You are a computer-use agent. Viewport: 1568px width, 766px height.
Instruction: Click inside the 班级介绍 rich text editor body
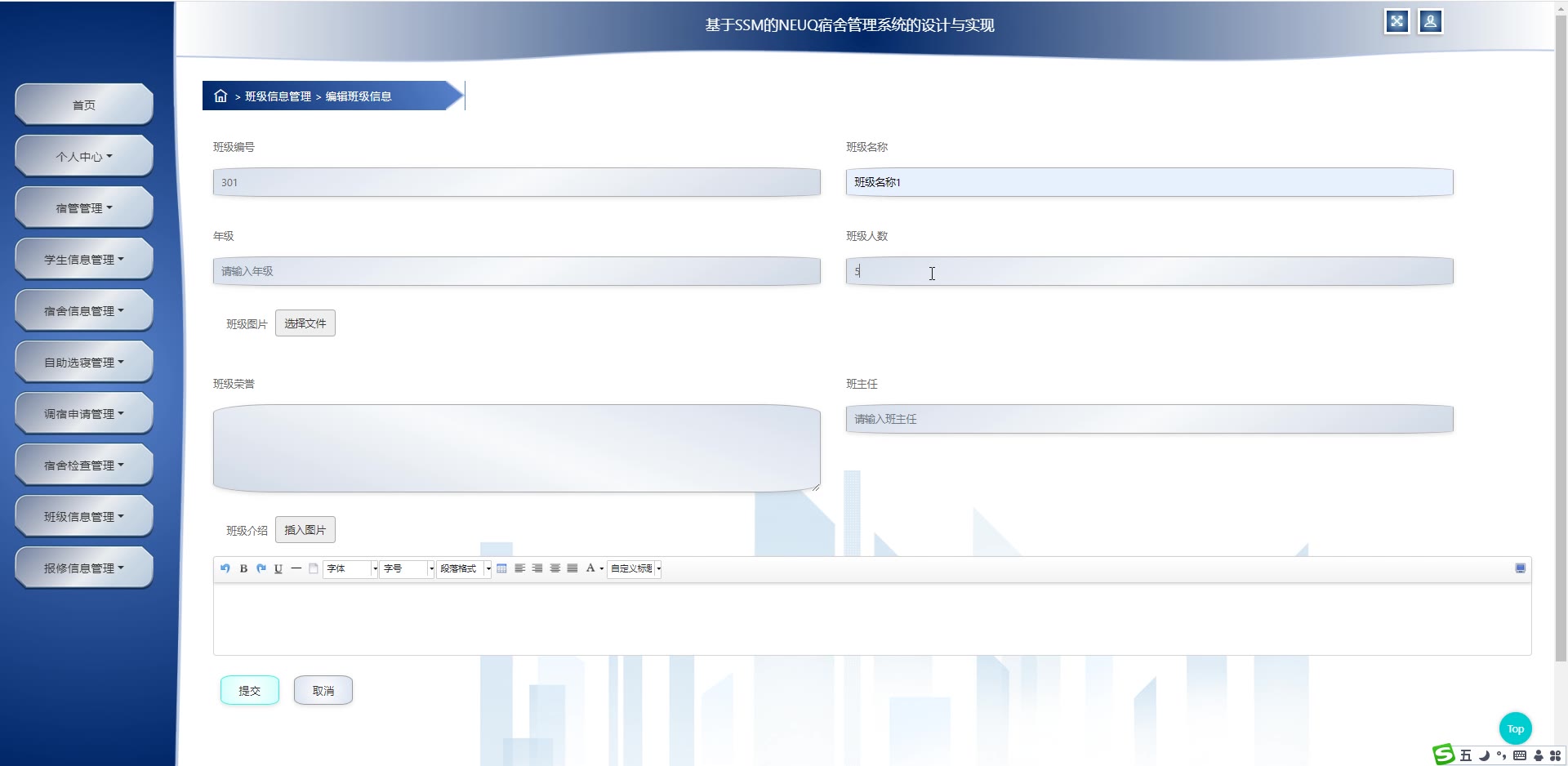point(872,619)
